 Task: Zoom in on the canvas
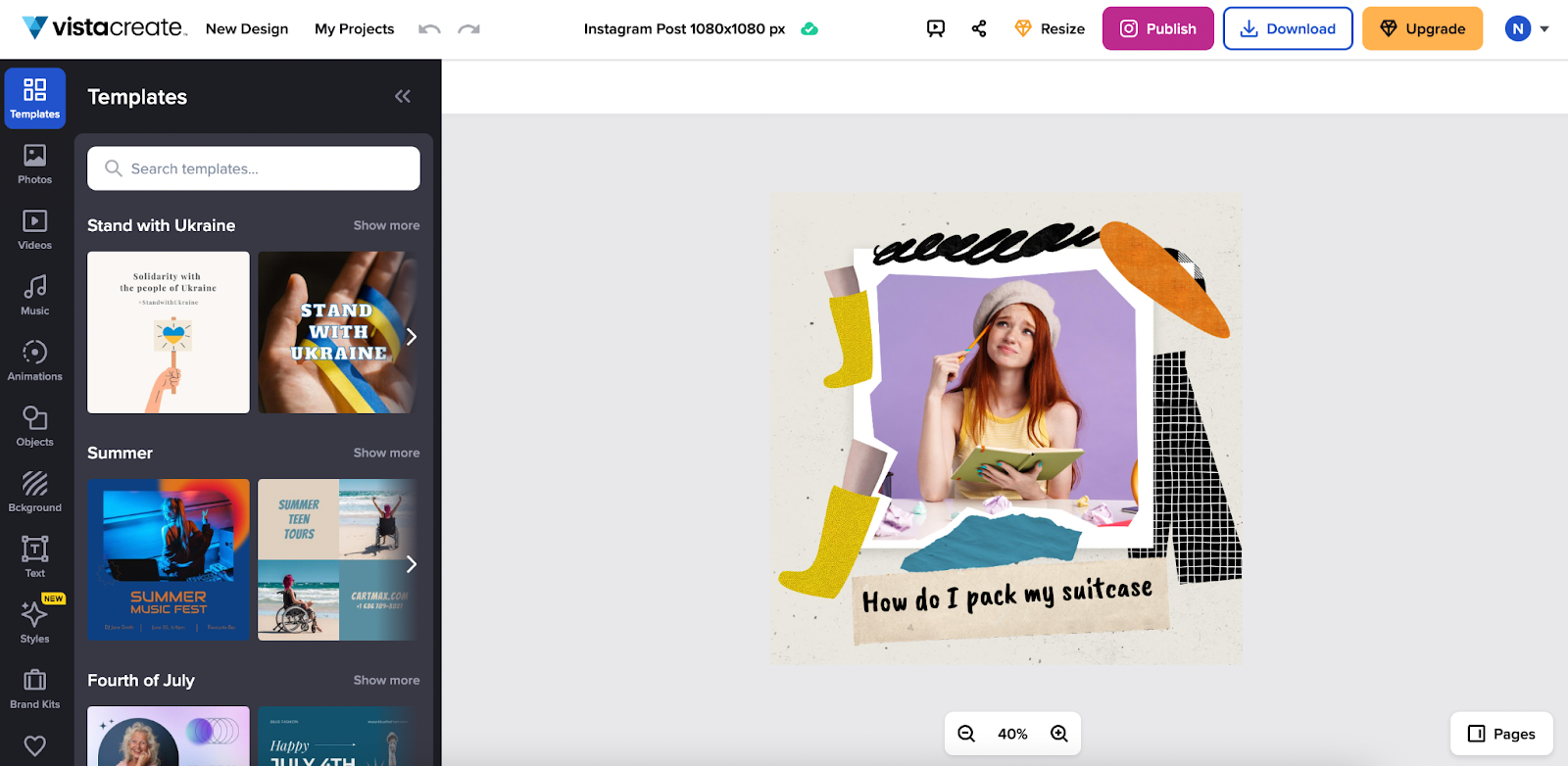1059,734
